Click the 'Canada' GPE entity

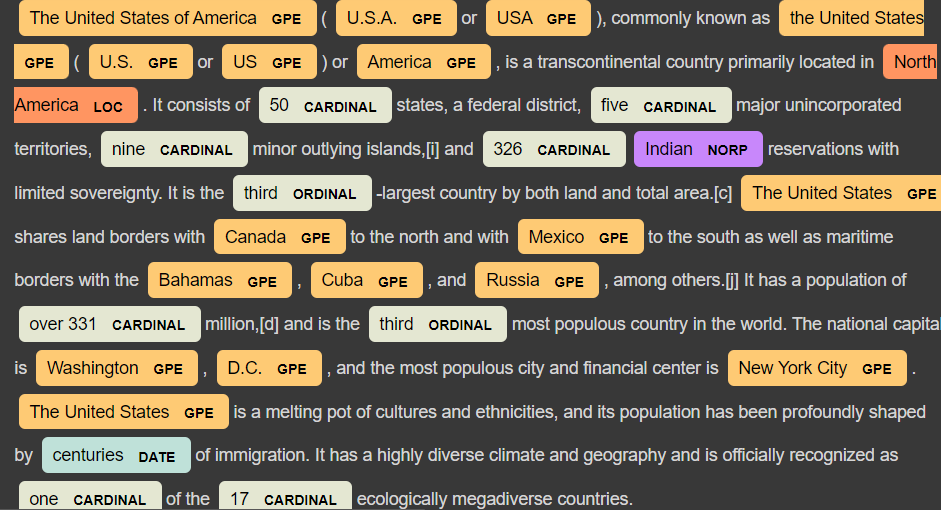point(280,237)
